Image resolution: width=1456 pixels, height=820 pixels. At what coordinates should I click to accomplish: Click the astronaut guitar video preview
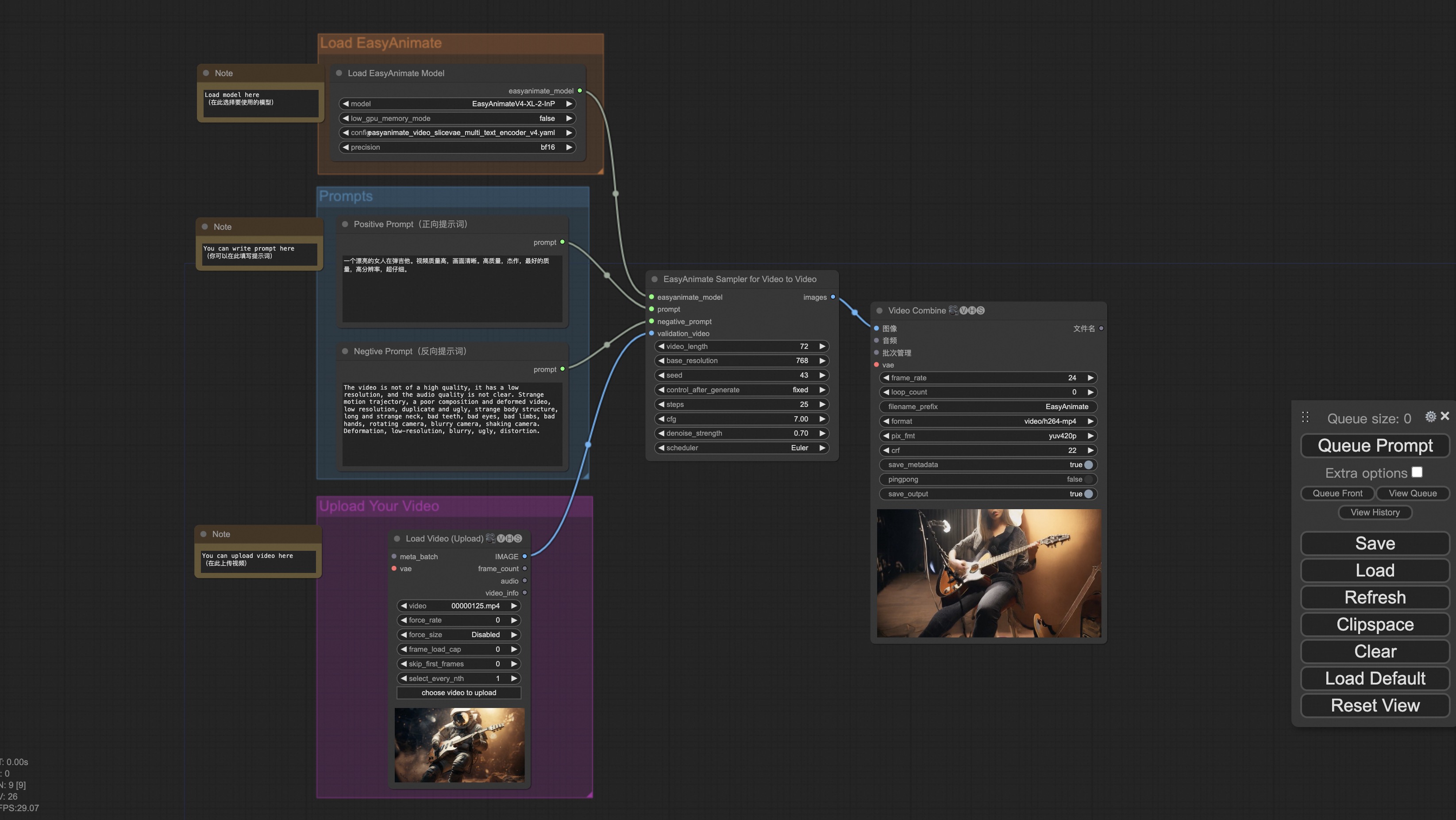(x=459, y=745)
